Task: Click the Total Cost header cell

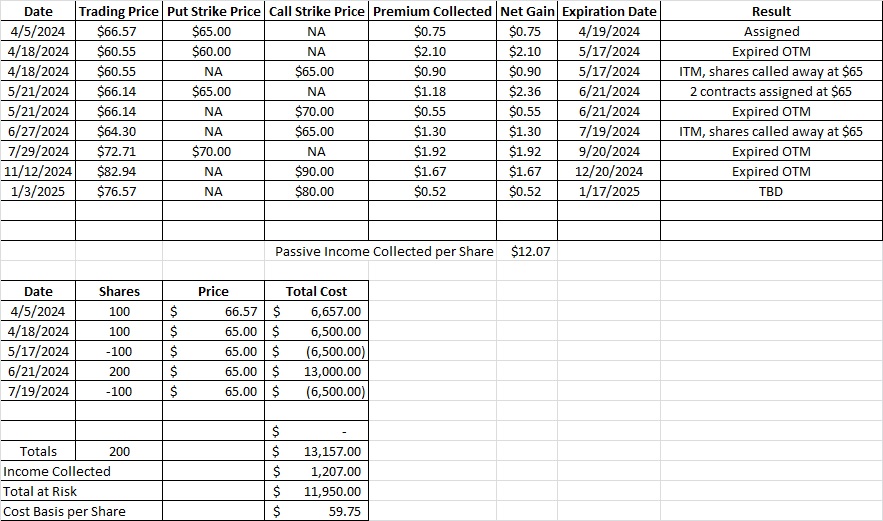Action: pyautogui.click(x=316, y=291)
